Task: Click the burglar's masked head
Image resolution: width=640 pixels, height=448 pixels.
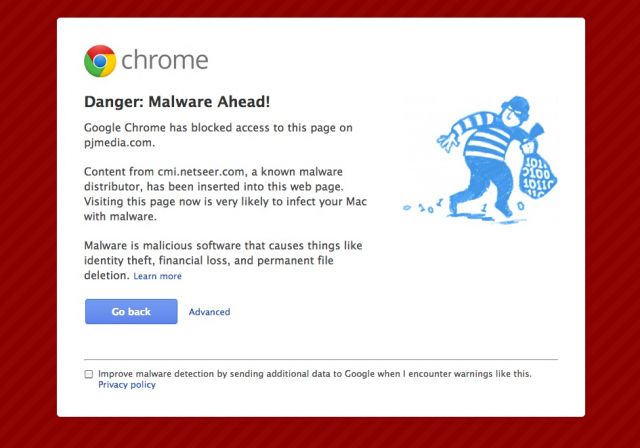Action: (515, 110)
